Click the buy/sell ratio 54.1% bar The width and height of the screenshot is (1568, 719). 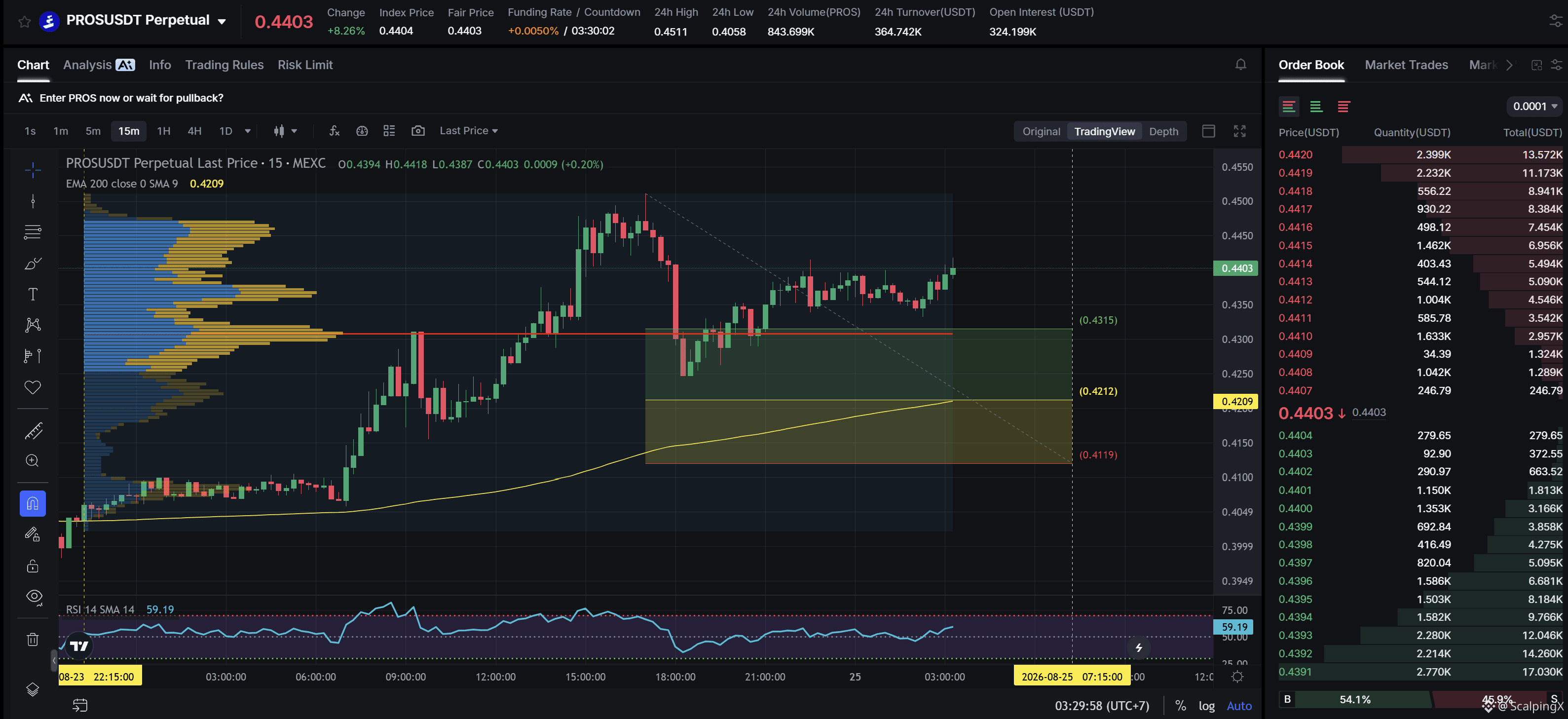pyautogui.click(x=1355, y=700)
